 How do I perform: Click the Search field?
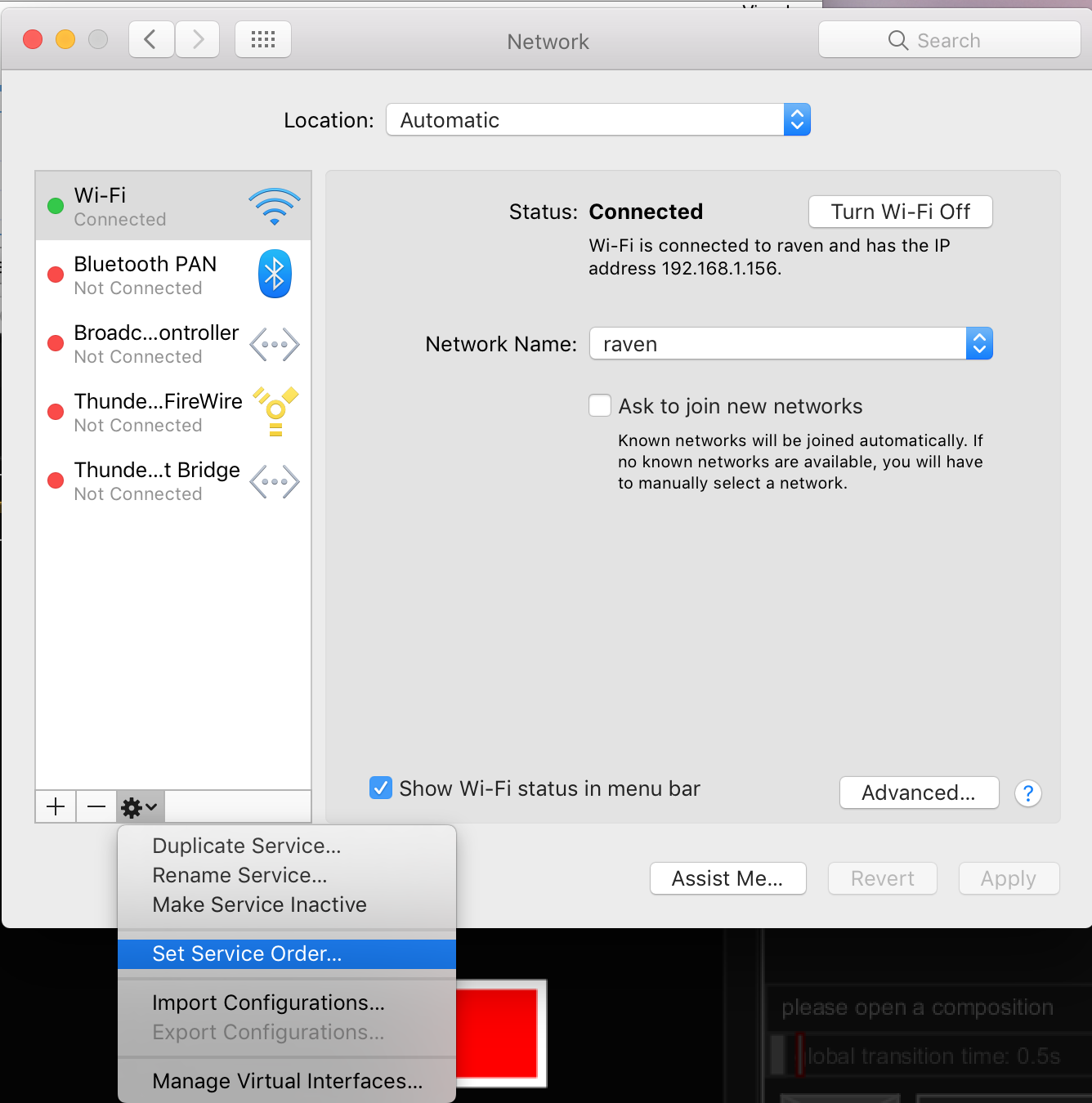[949, 40]
